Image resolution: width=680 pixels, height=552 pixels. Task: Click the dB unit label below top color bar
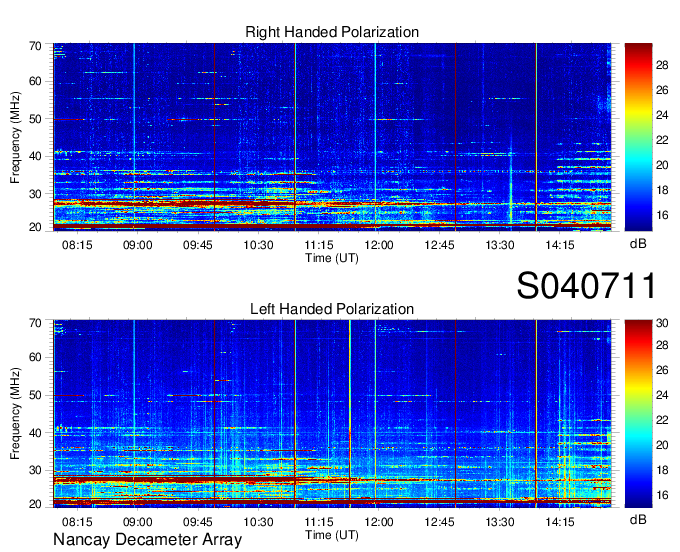[638, 244]
